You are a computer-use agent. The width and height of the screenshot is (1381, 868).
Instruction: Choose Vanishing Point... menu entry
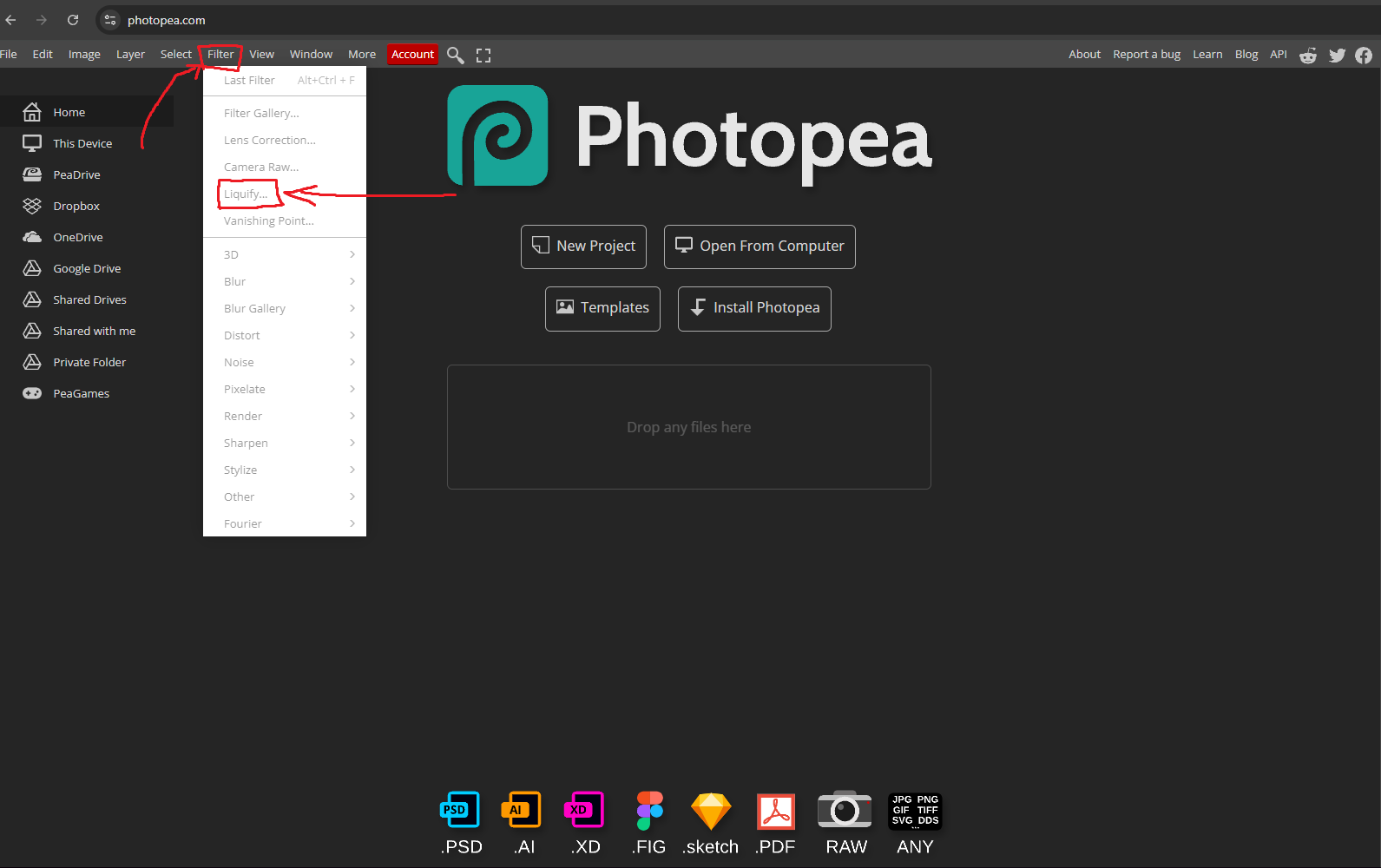(x=285, y=220)
